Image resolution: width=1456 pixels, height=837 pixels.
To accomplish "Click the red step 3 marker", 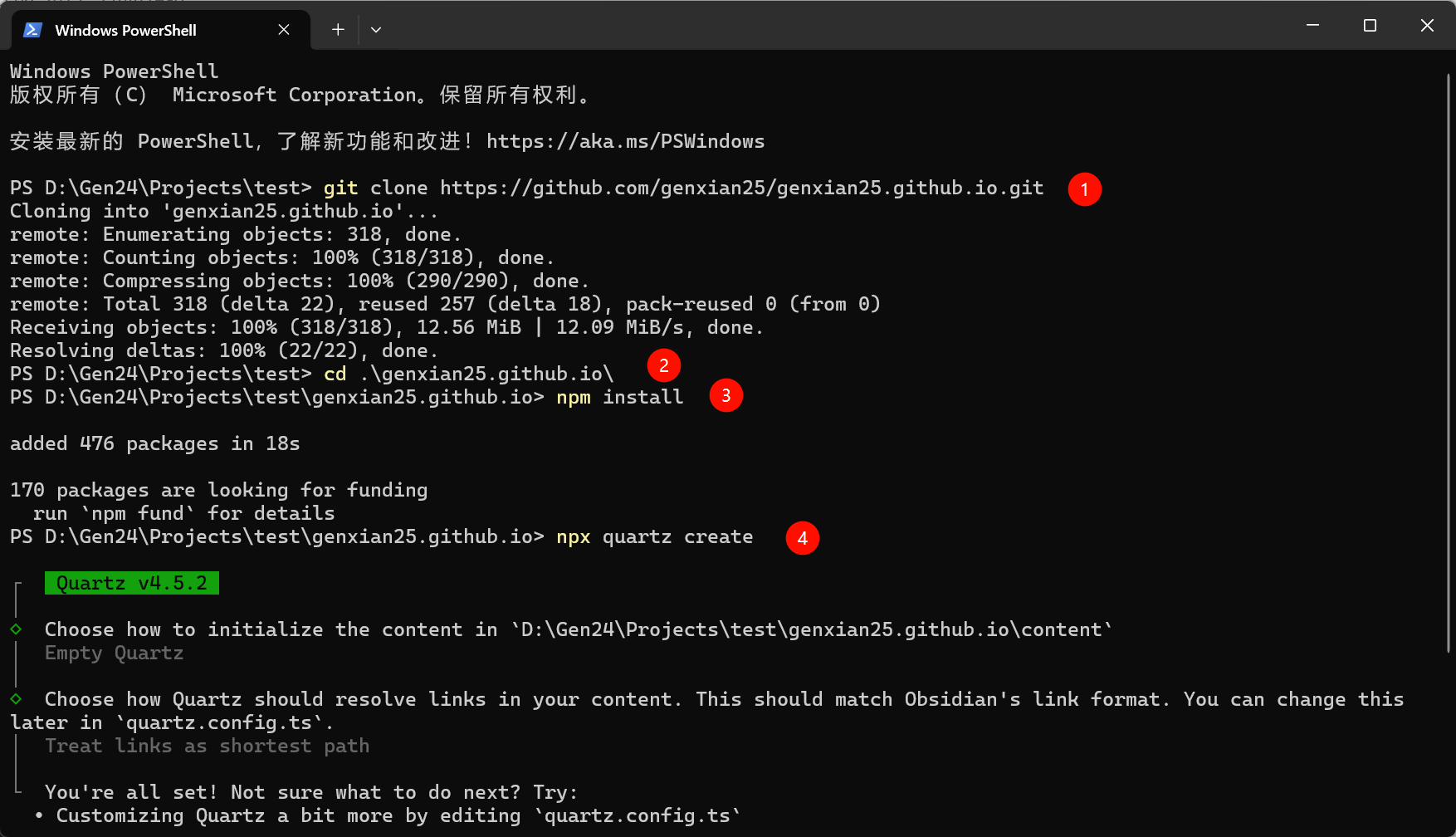I will point(726,395).
